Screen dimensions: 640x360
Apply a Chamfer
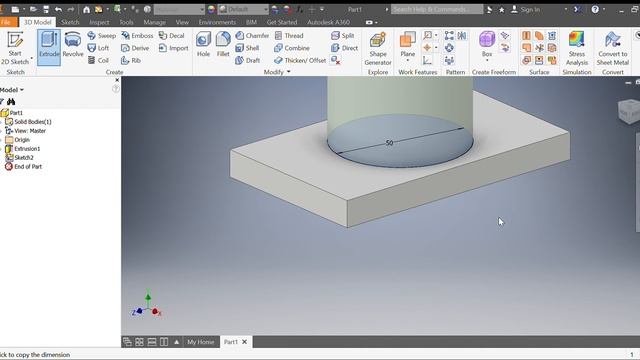click(252, 36)
